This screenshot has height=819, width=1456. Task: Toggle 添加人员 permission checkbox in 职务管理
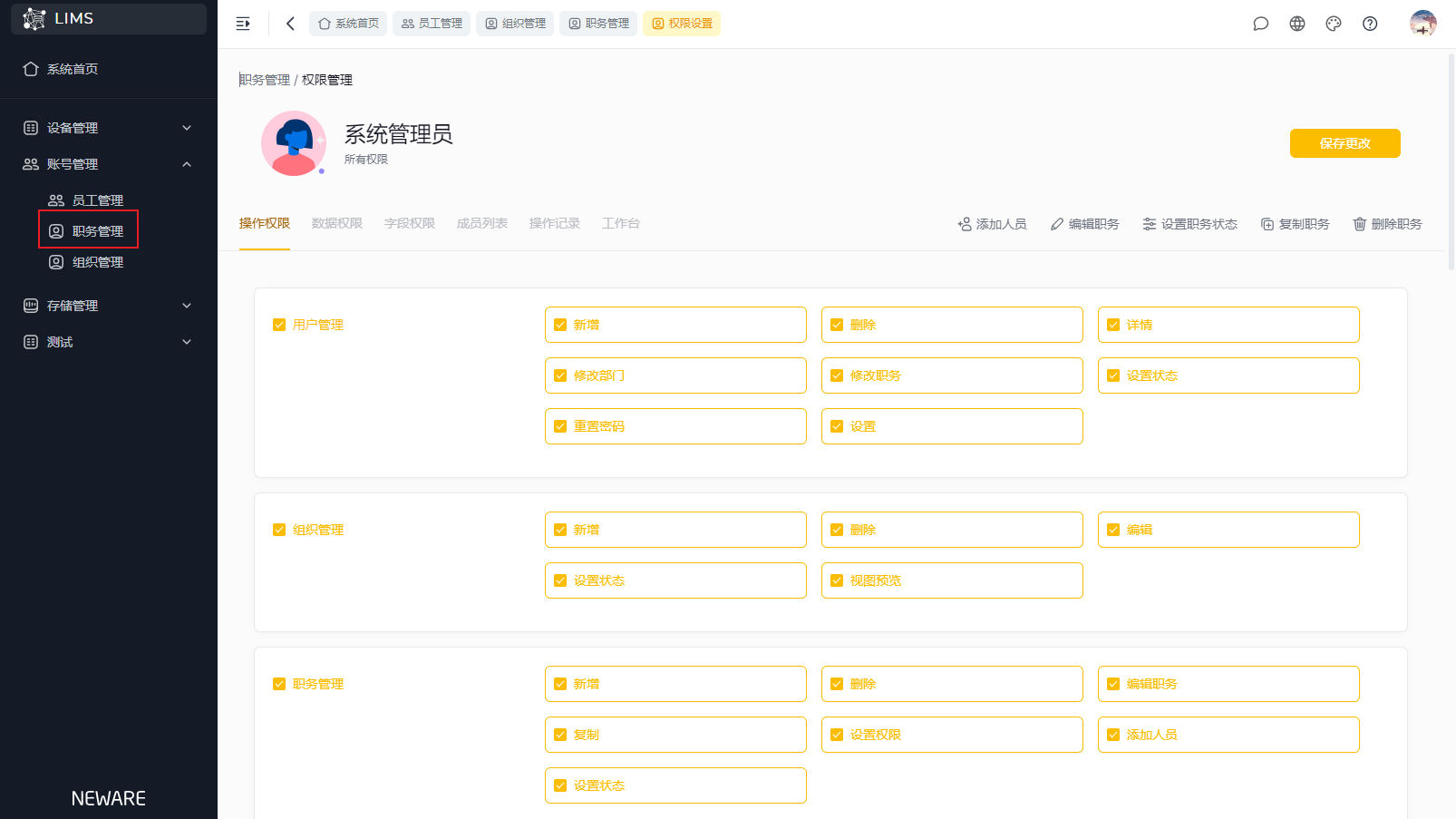click(x=1113, y=735)
